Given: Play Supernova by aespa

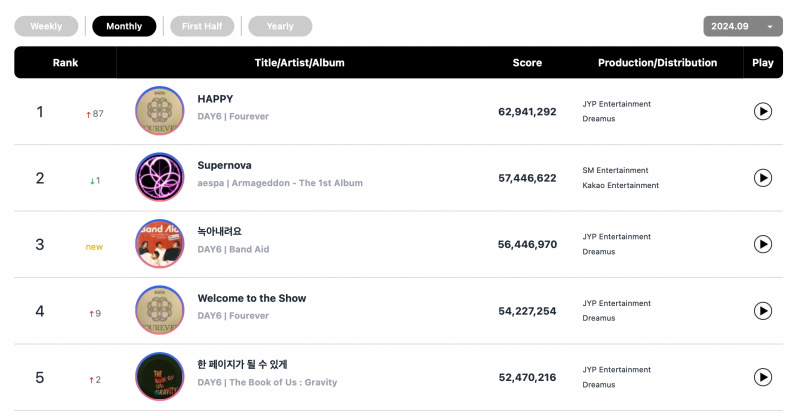Looking at the screenshot, I should click(x=762, y=178).
